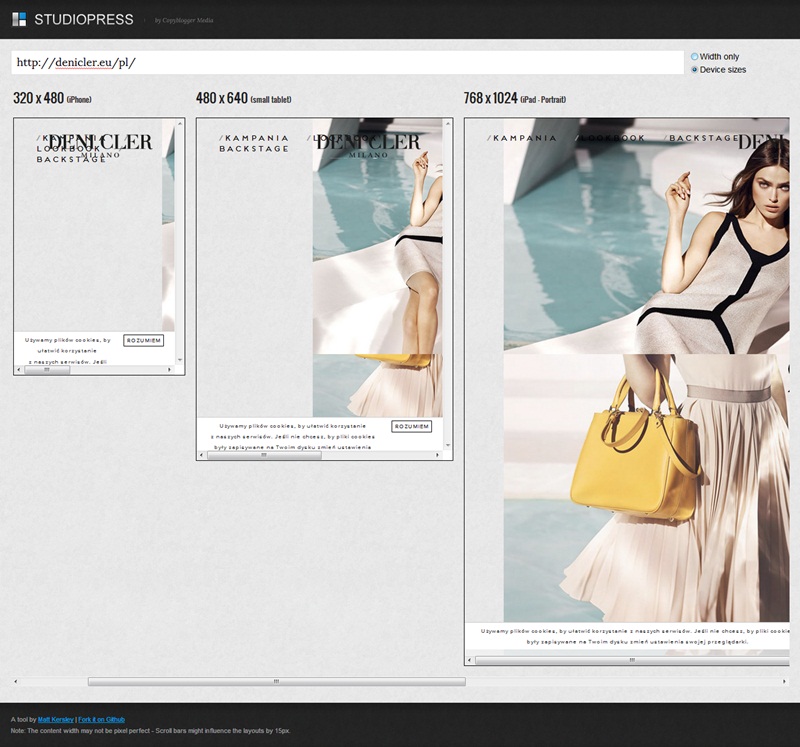
Task: Click main page scroll-right arrow
Action: coord(784,681)
